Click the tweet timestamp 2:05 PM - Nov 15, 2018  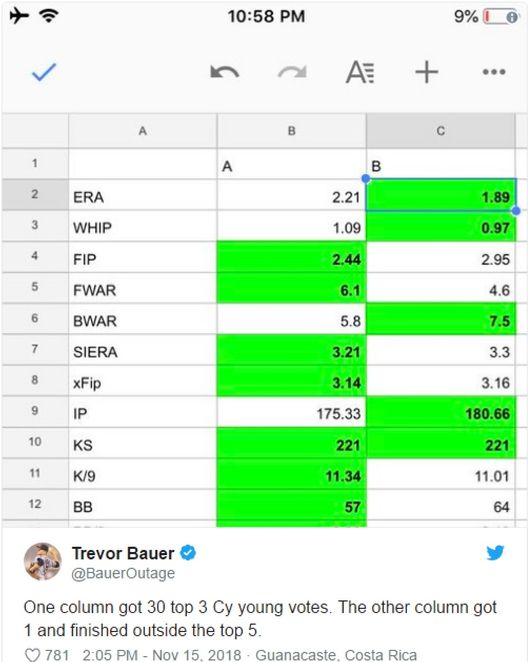162,655
